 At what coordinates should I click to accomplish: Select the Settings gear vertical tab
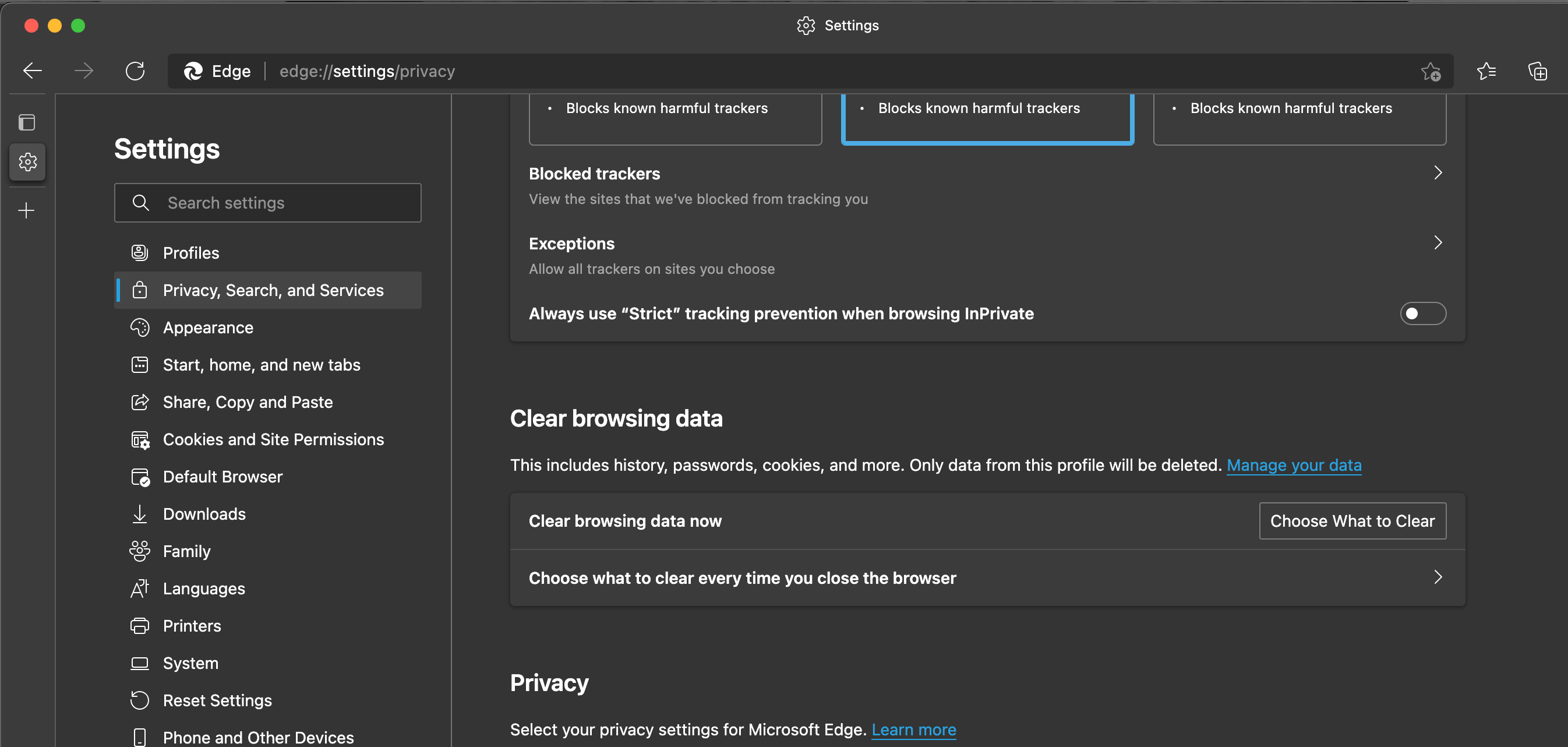27,162
